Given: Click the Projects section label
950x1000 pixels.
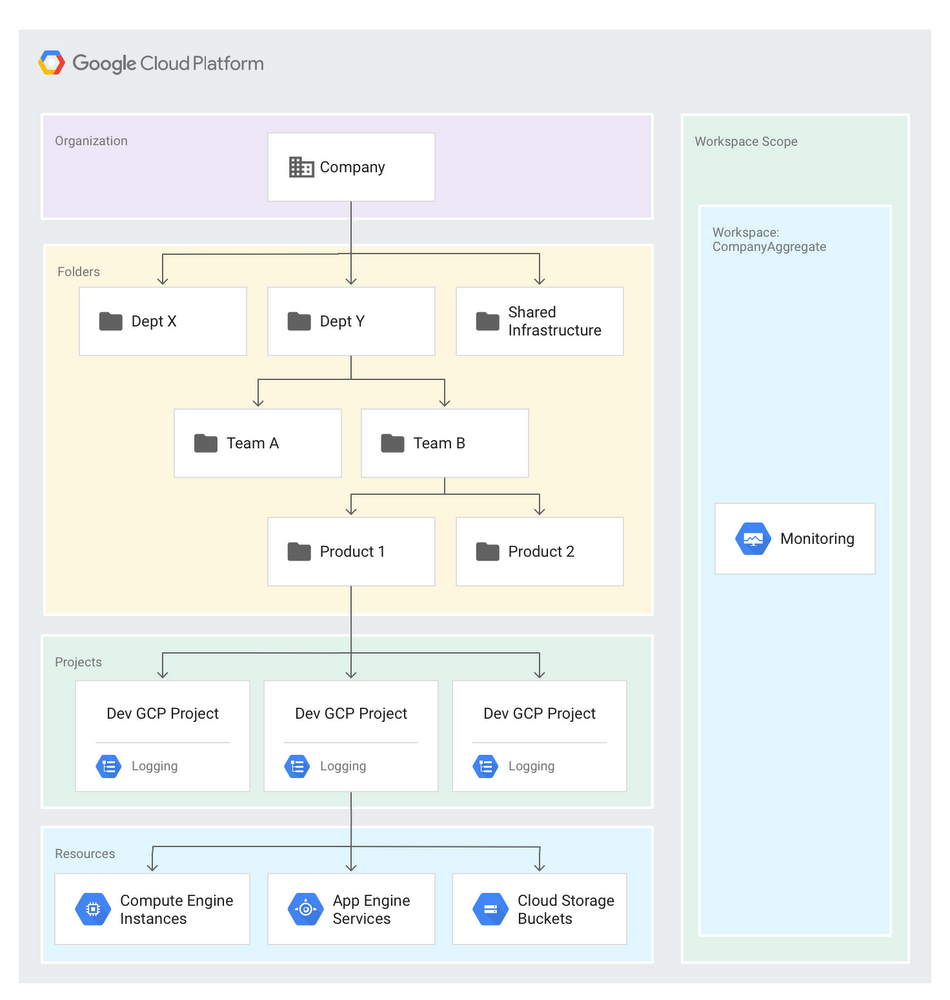Looking at the screenshot, I should [78, 662].
